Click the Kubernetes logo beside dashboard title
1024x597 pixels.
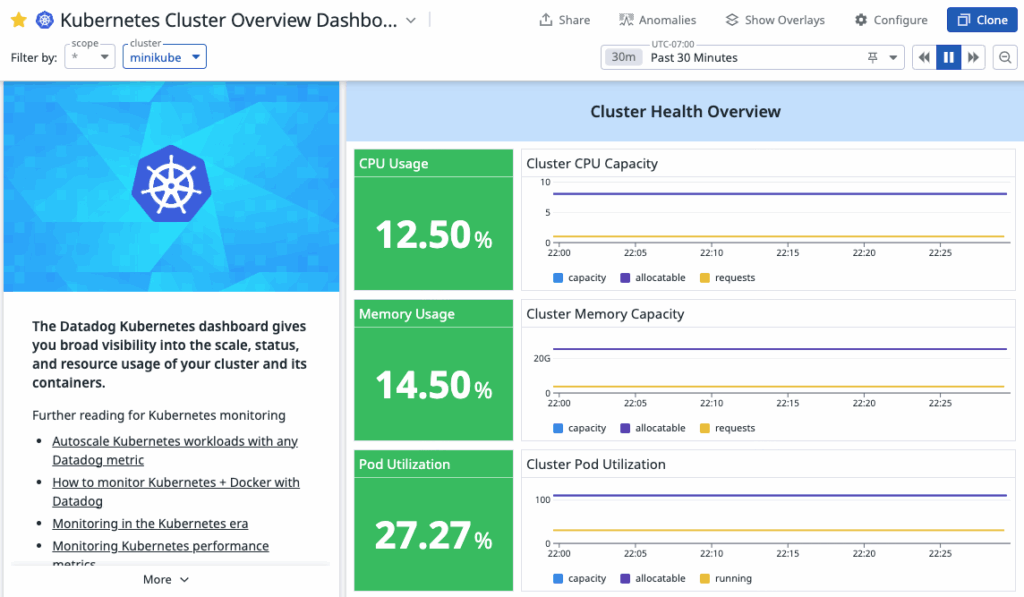click(45, 20)
